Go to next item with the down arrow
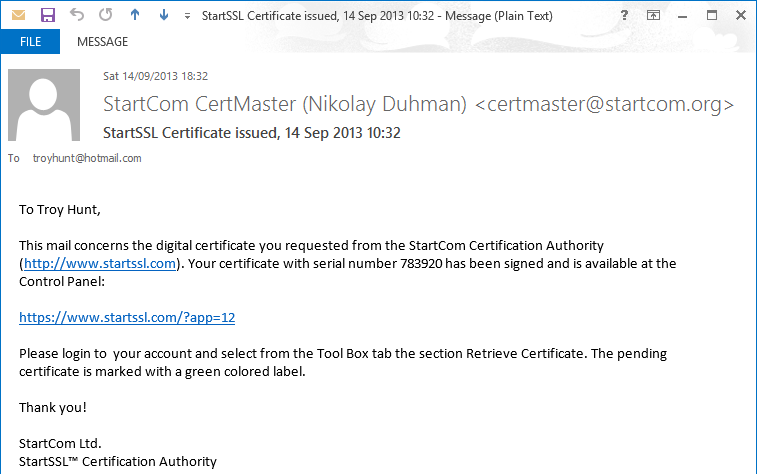The width and height of the screenshot is (757, 474). 164,15
